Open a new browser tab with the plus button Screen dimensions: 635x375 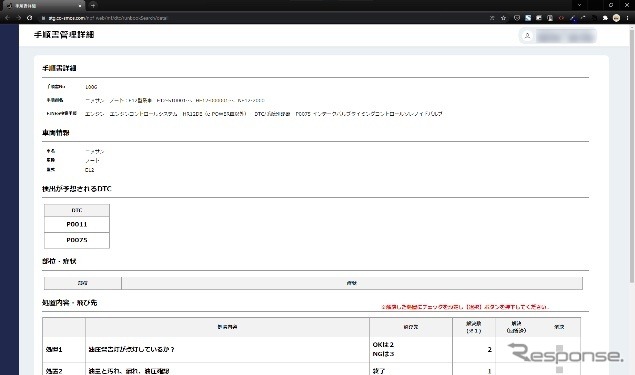(x=93, y=6)
